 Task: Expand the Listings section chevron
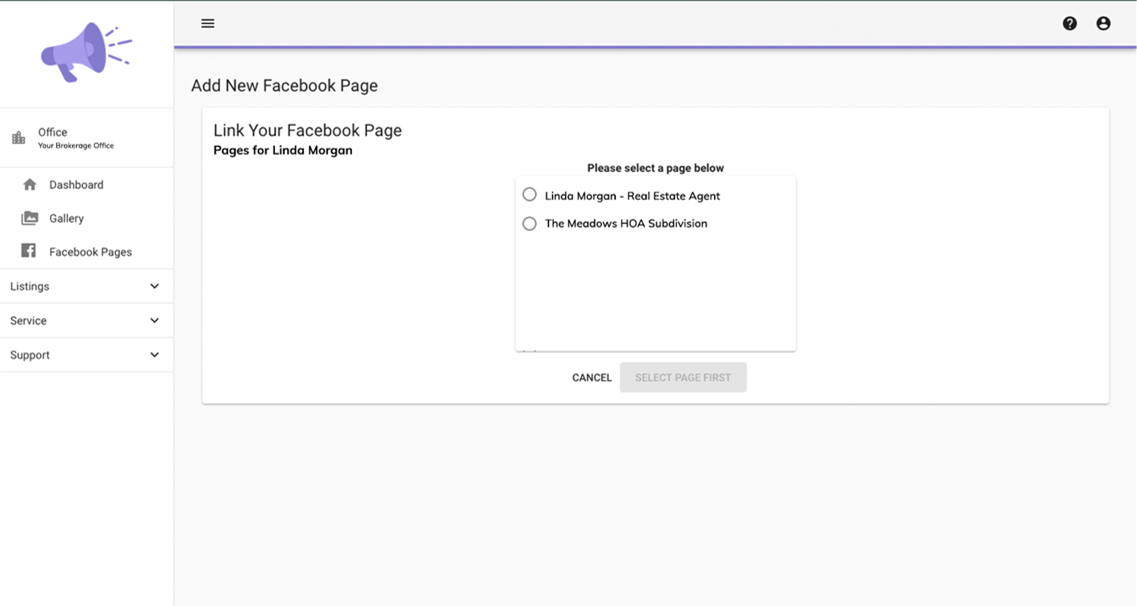click(154, 286)
